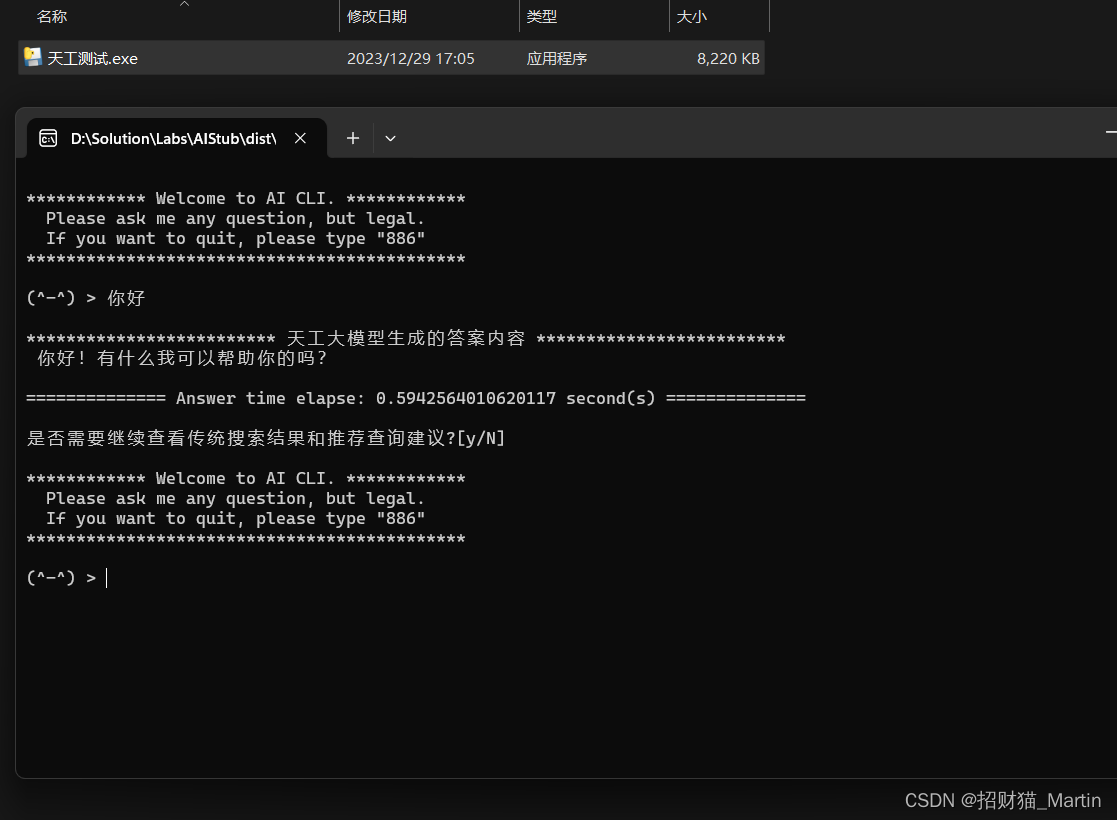Click the 你好 input after the first prompt
Image resolution: width=1117 pixels, height=820 pixels.
pos(126,298)
